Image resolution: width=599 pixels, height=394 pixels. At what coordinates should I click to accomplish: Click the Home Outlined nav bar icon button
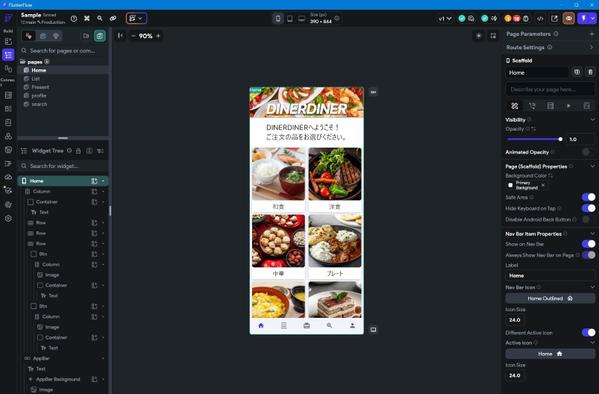tap(550, 298)
